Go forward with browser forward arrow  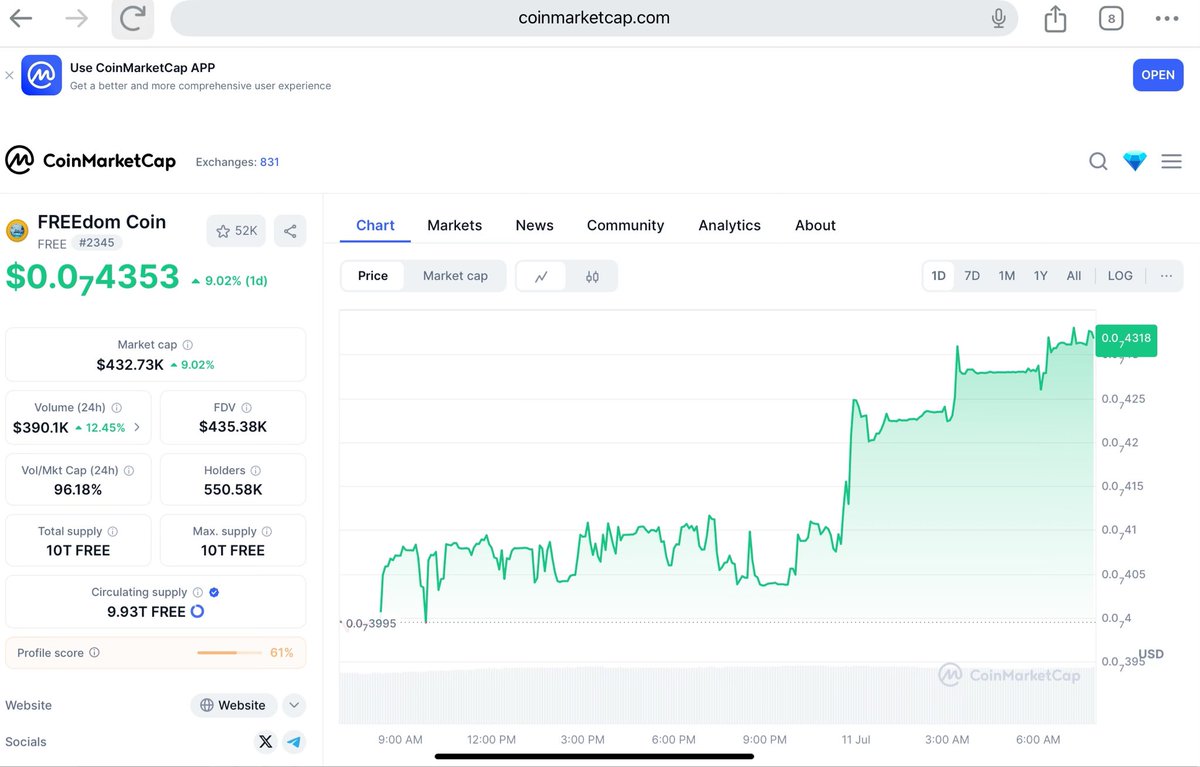point(76,18)
